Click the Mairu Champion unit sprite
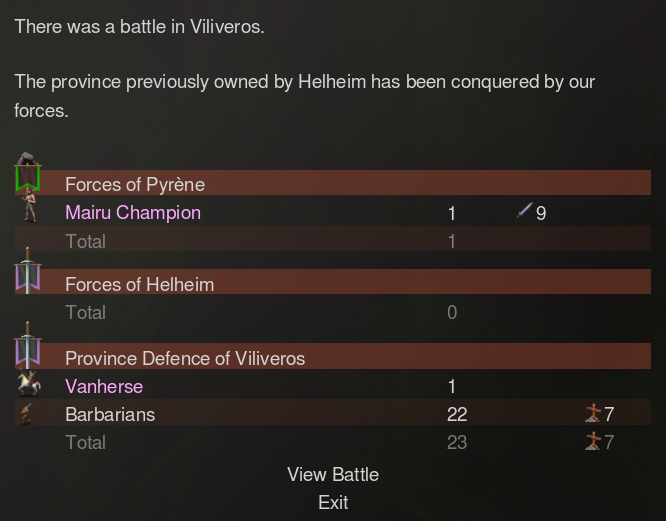The width and height of the screenshot is (666, 521). pos(29,206)
